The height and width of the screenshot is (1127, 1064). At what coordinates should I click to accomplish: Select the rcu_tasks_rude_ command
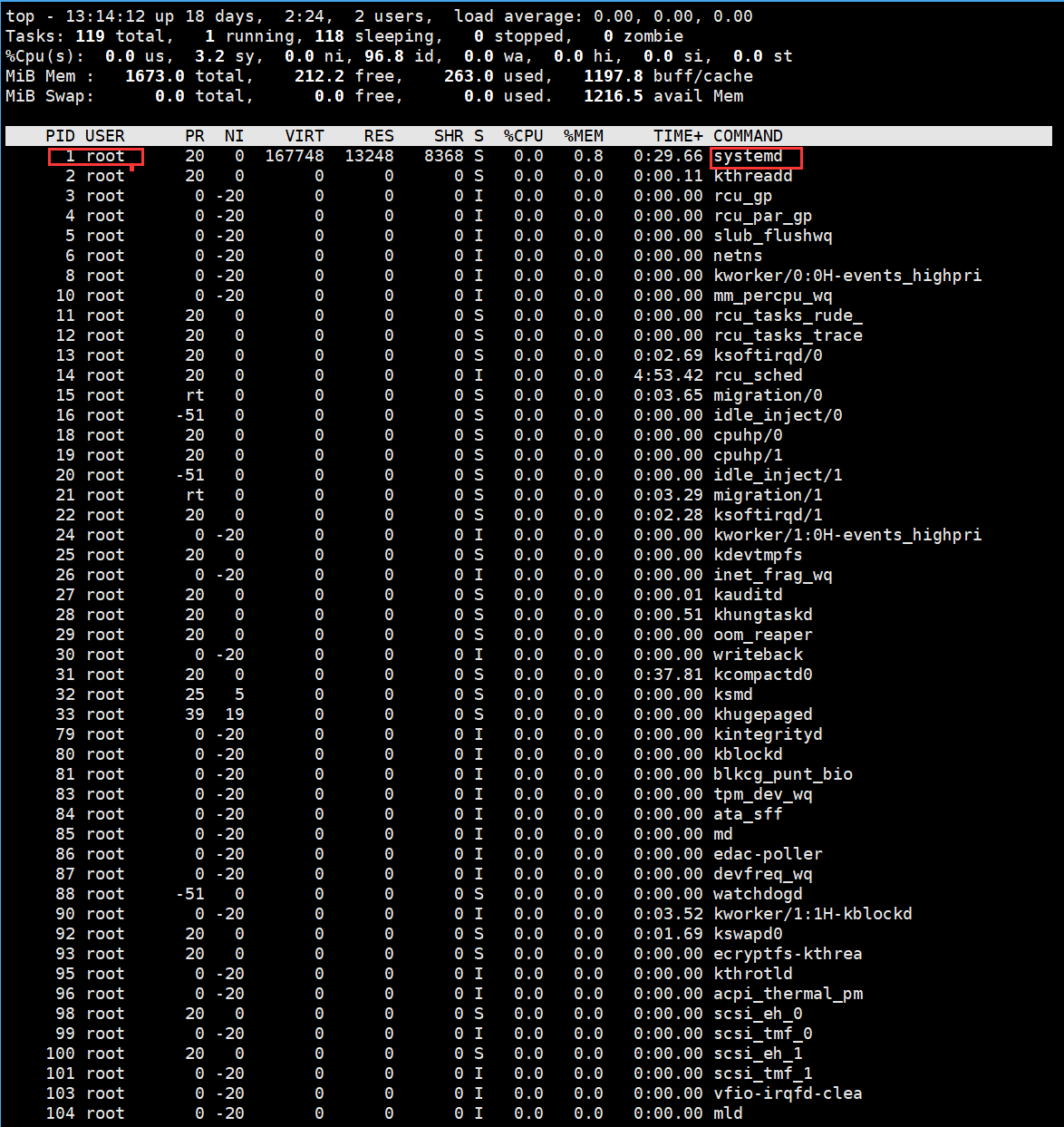[x=788, y=316]
